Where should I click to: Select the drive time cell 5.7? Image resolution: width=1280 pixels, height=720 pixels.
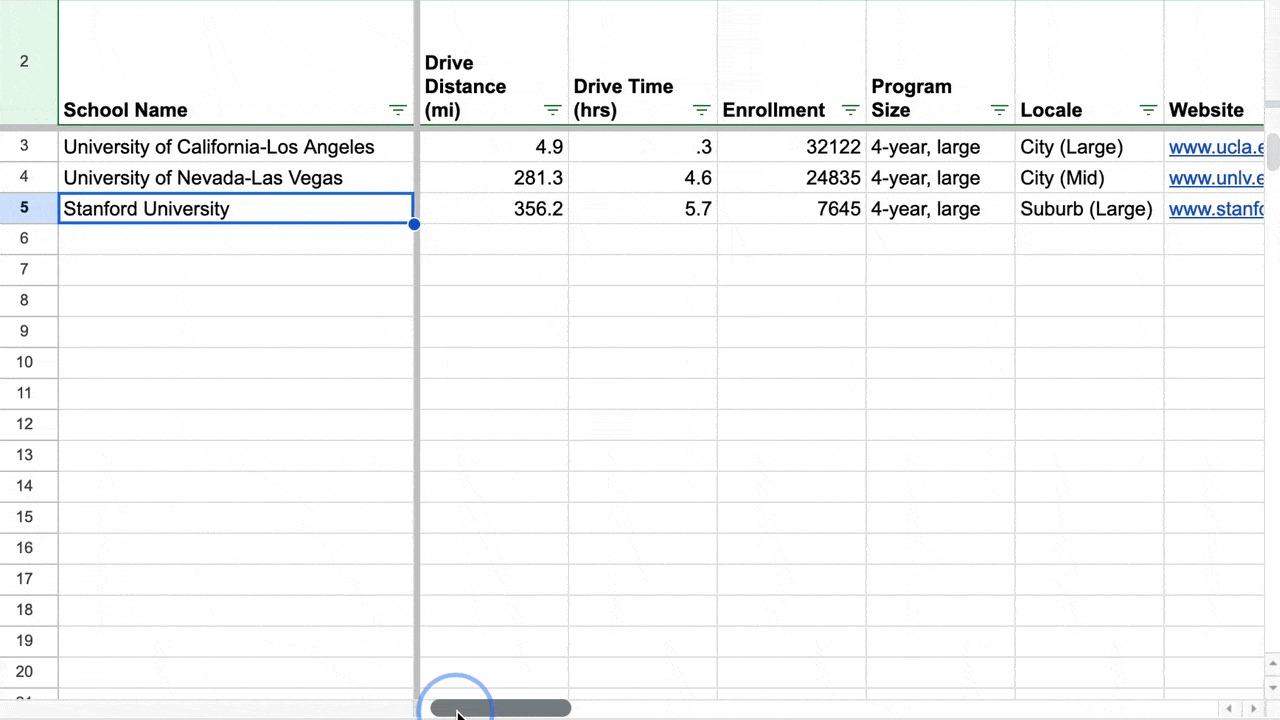pos(643,208)
